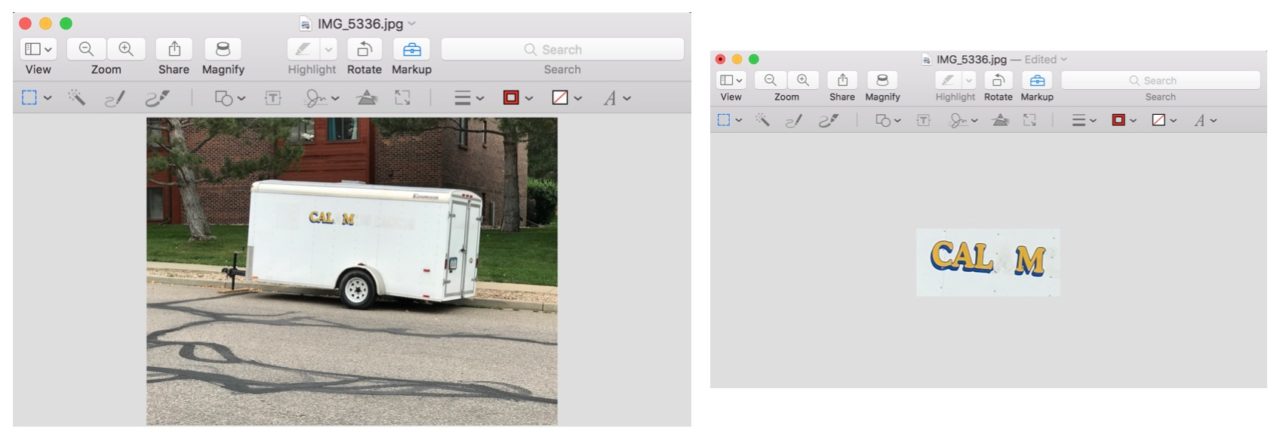Add Text box in left window
The width and height of the screenshot is (1280, 441).
point(272,98)
